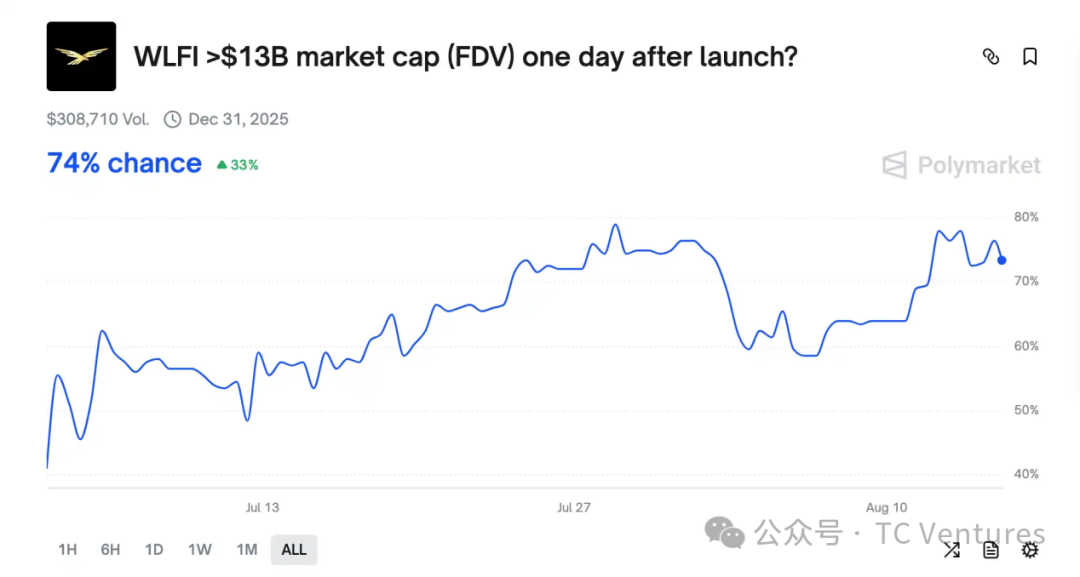Click the Polymarket logo watermark

click(962, 165)
